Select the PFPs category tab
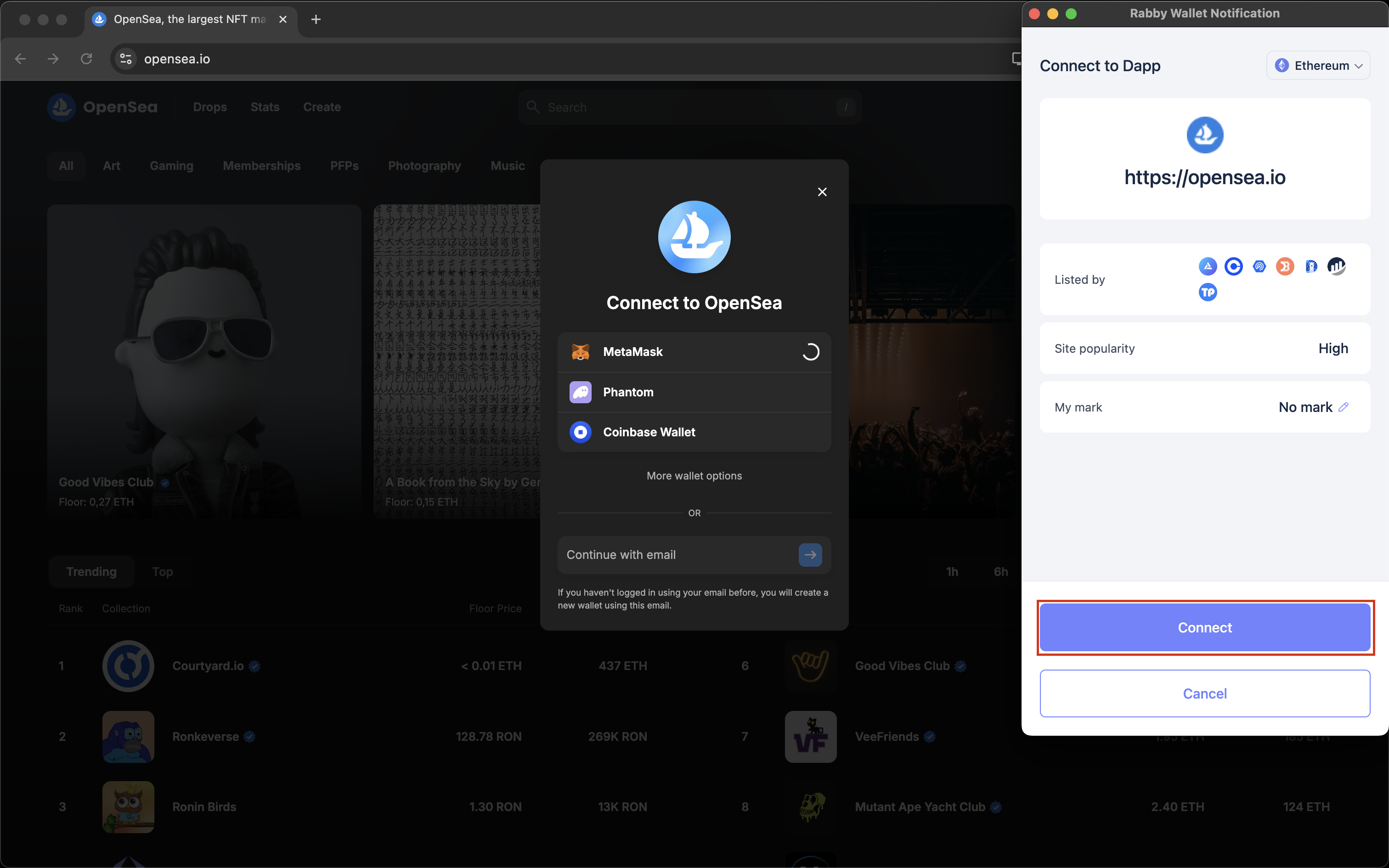This screenshot has height=868, width=1389. tap(344, 166)
